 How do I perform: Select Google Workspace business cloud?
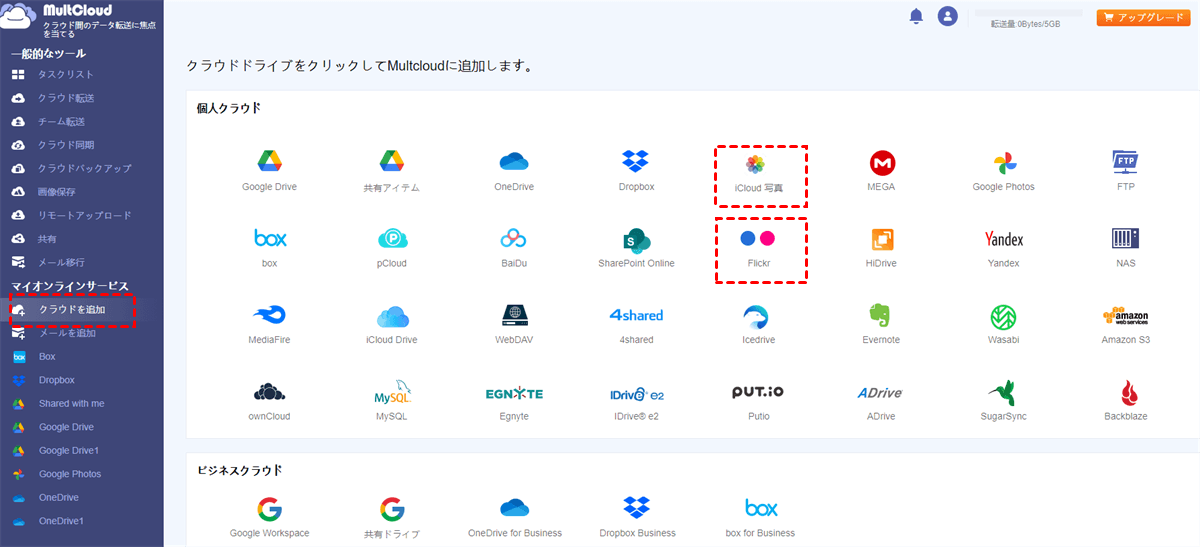(x=269, y=509)
